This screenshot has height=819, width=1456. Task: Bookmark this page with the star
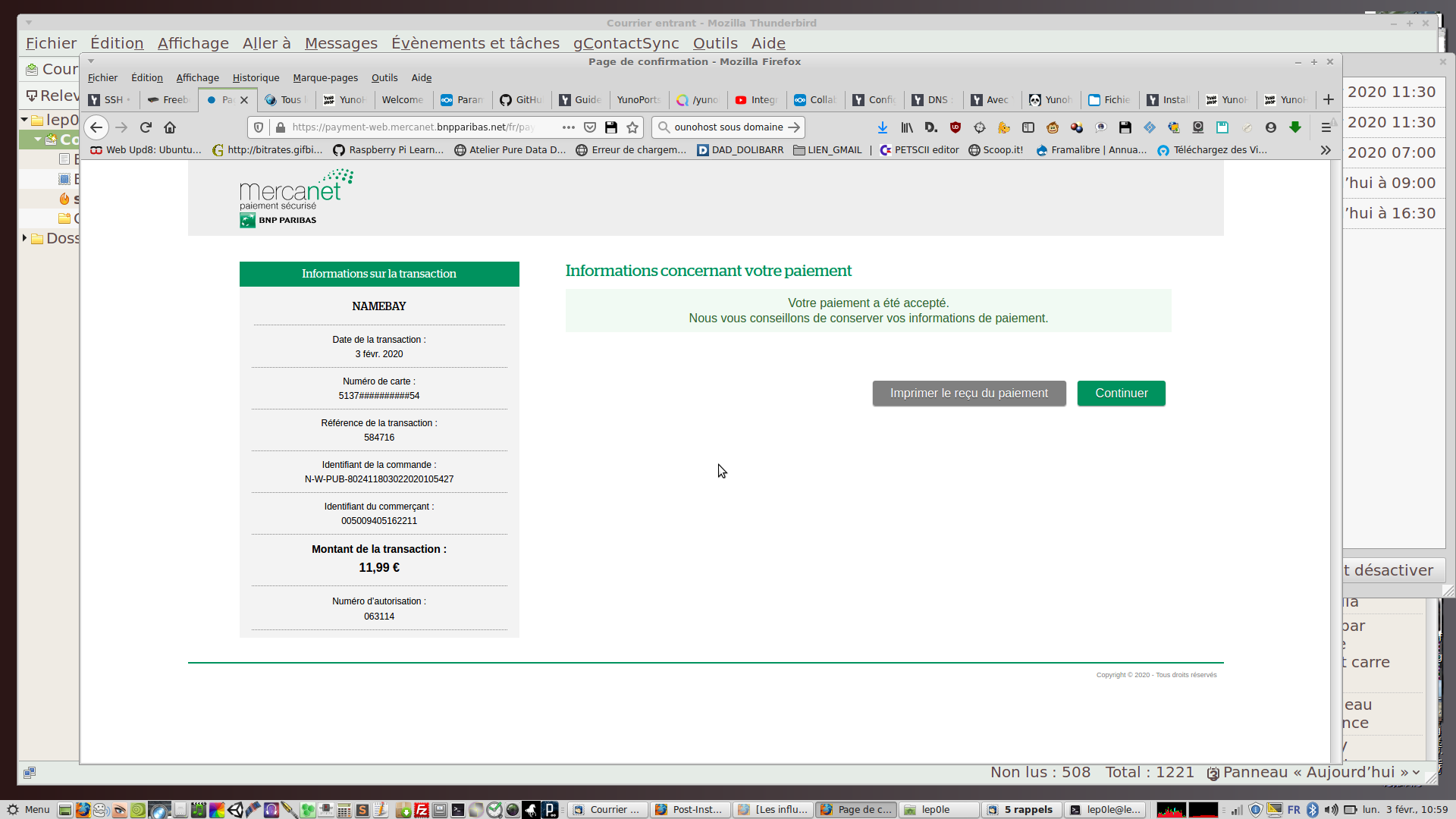point(632,127)
